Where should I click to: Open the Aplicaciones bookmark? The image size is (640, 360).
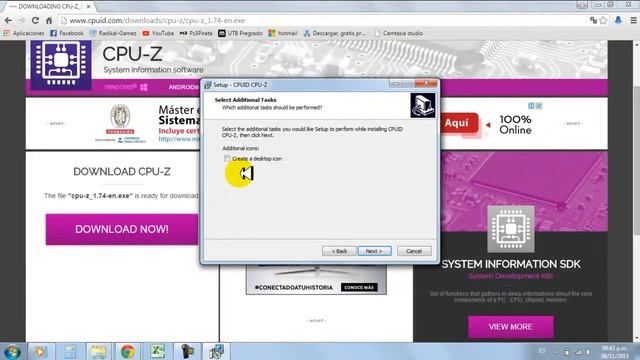coord(24,33)
